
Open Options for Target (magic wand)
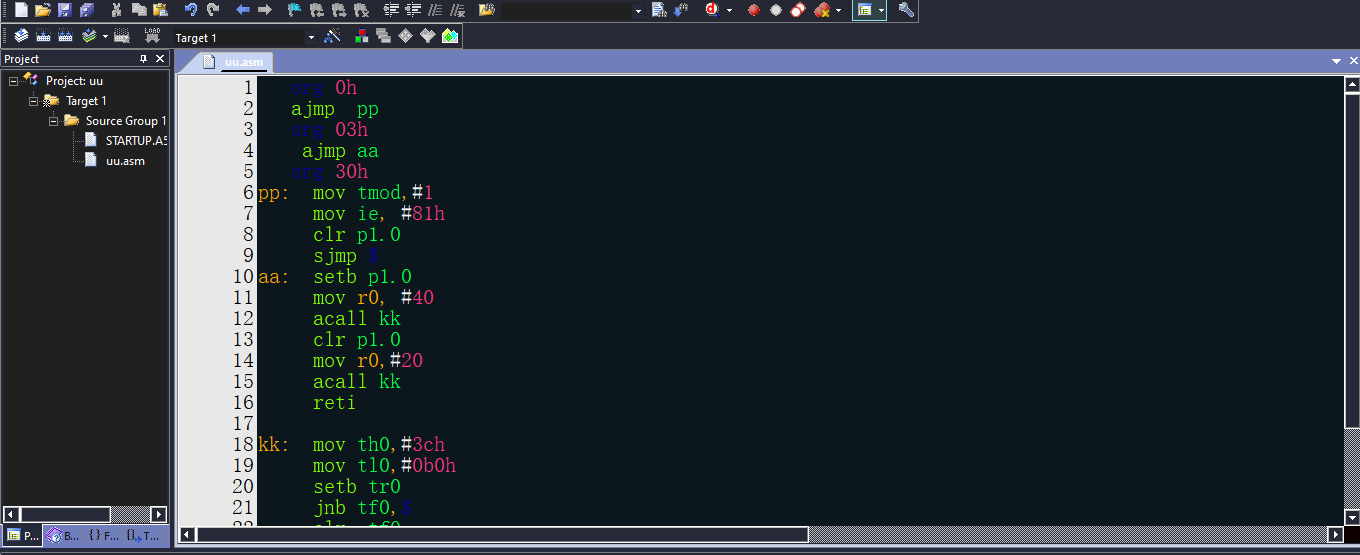pyautogui.click(x=333, y=36)
